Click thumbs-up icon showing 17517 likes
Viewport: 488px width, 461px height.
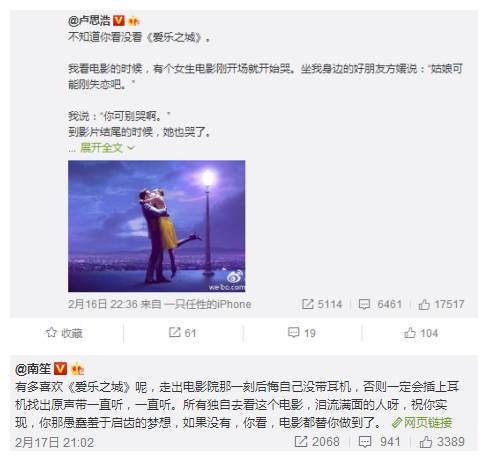coord(424,304)
